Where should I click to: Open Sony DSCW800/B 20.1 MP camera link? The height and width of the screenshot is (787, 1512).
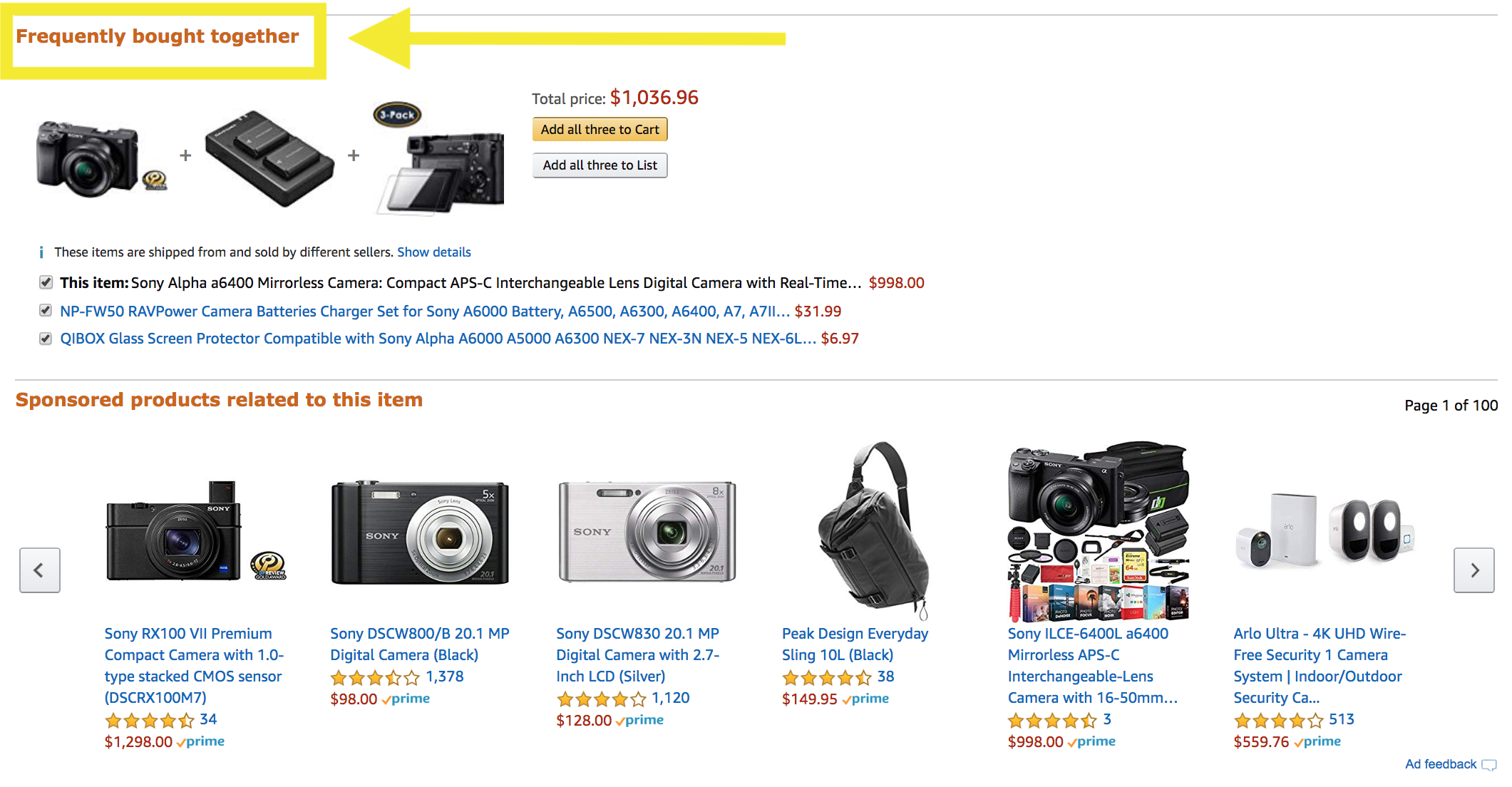419,644
